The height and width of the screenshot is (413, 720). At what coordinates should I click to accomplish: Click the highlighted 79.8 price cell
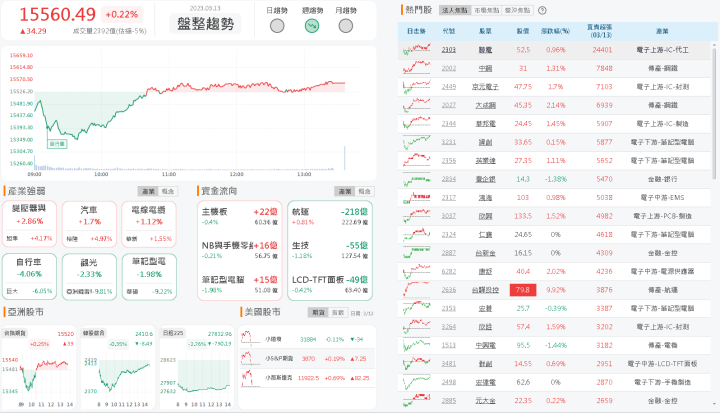(x=523, y=290)
